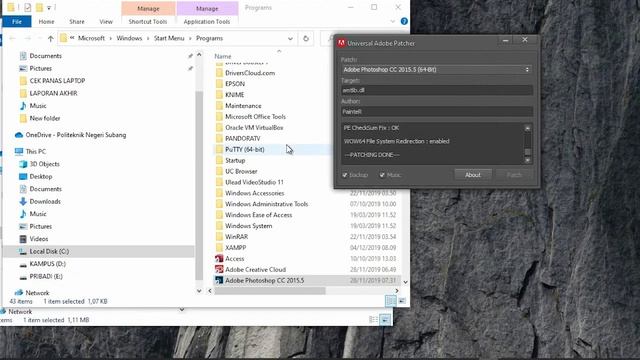
Task: Select the Shortcut Tools tab
Action: tap(148, 22)
